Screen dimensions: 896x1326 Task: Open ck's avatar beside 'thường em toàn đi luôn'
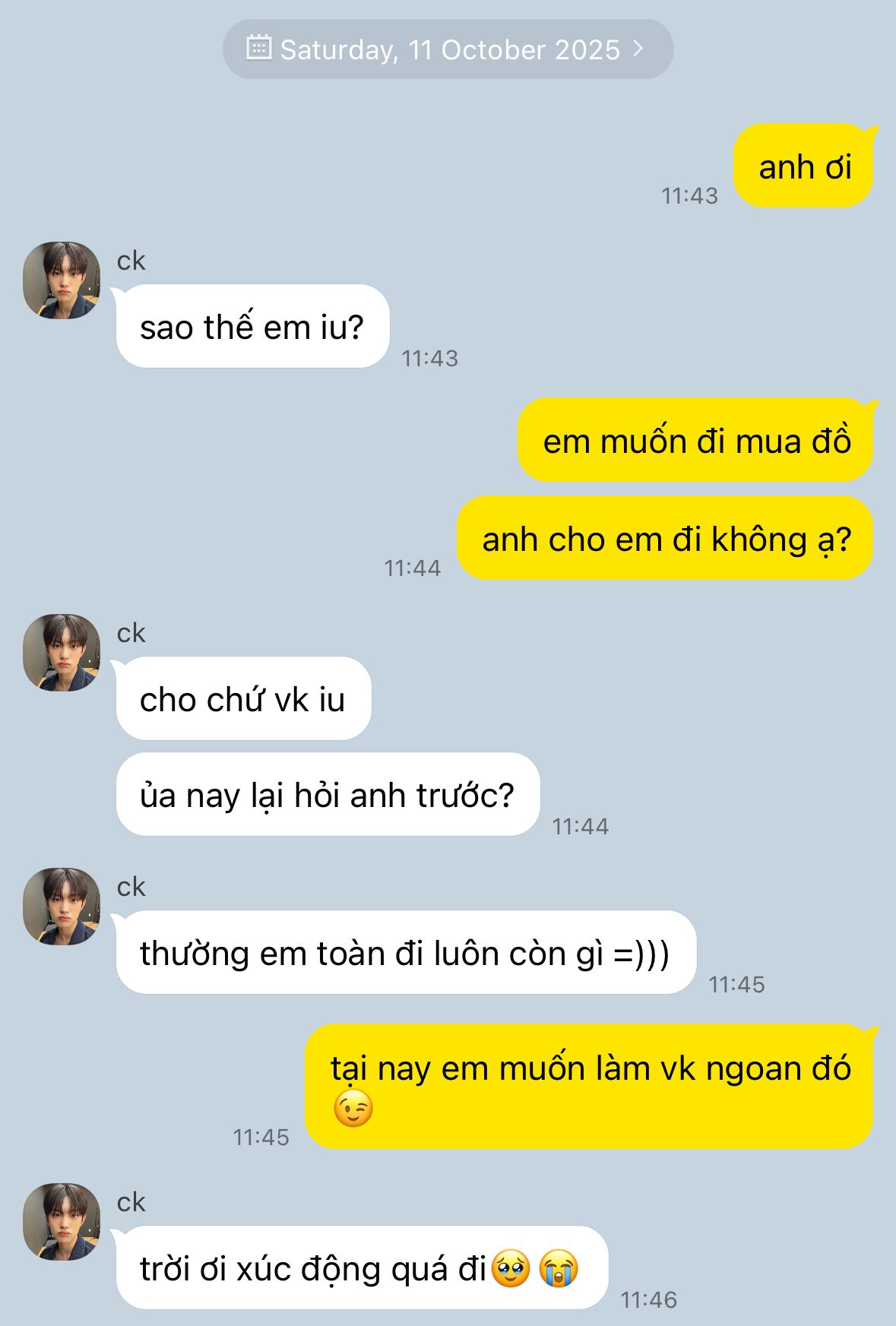62,907
